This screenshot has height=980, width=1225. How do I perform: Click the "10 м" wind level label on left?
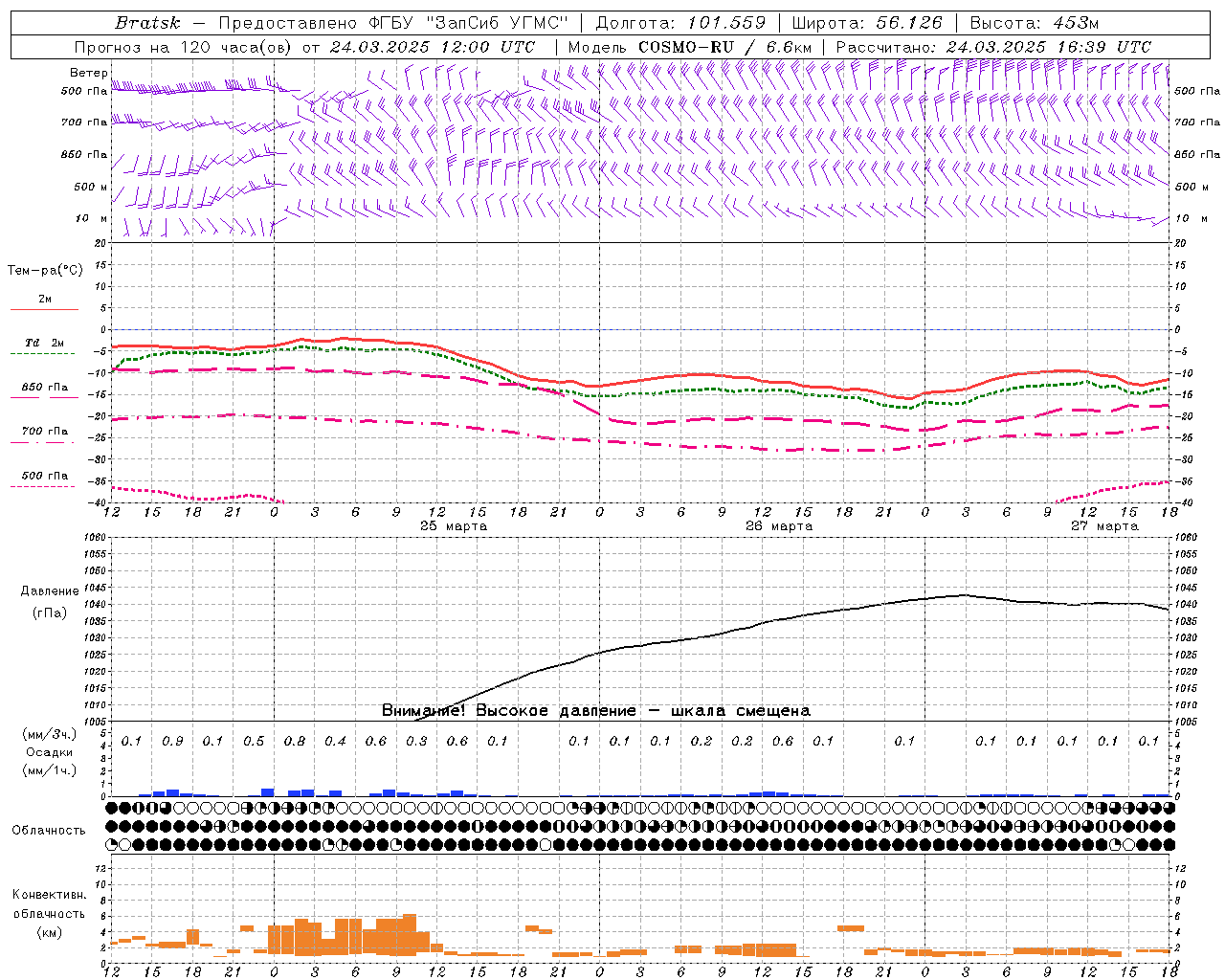click(x=92, y=218)
